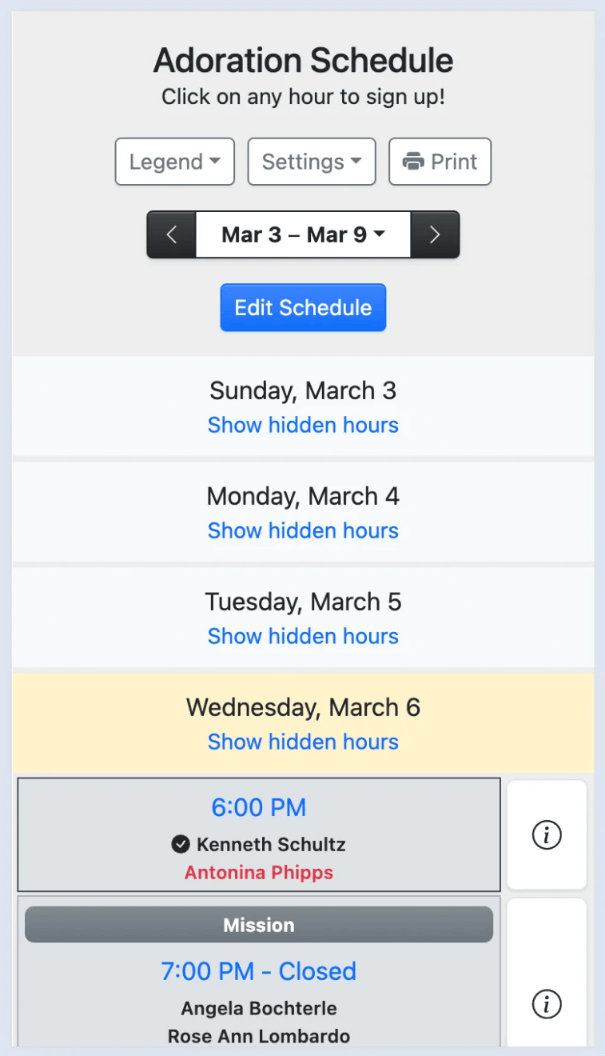Click Antonina Phipps's name shown in red
Image resolution: width=605 pixels, height=1056 pixels.
coord(258,871)
